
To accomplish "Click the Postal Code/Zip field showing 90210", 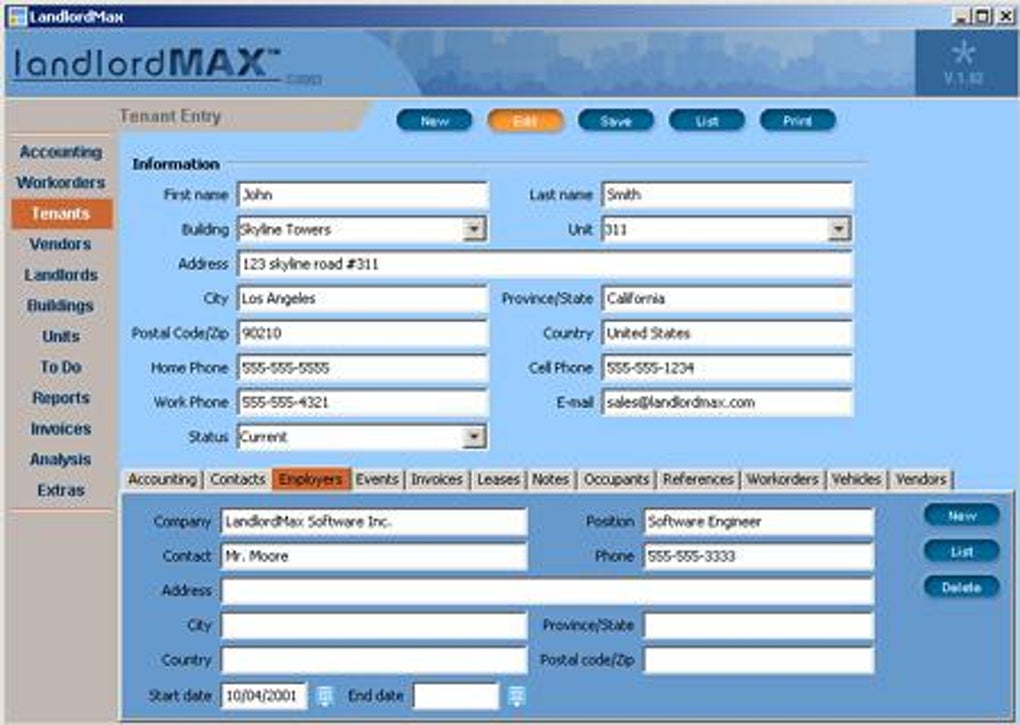I will (363, 334).
